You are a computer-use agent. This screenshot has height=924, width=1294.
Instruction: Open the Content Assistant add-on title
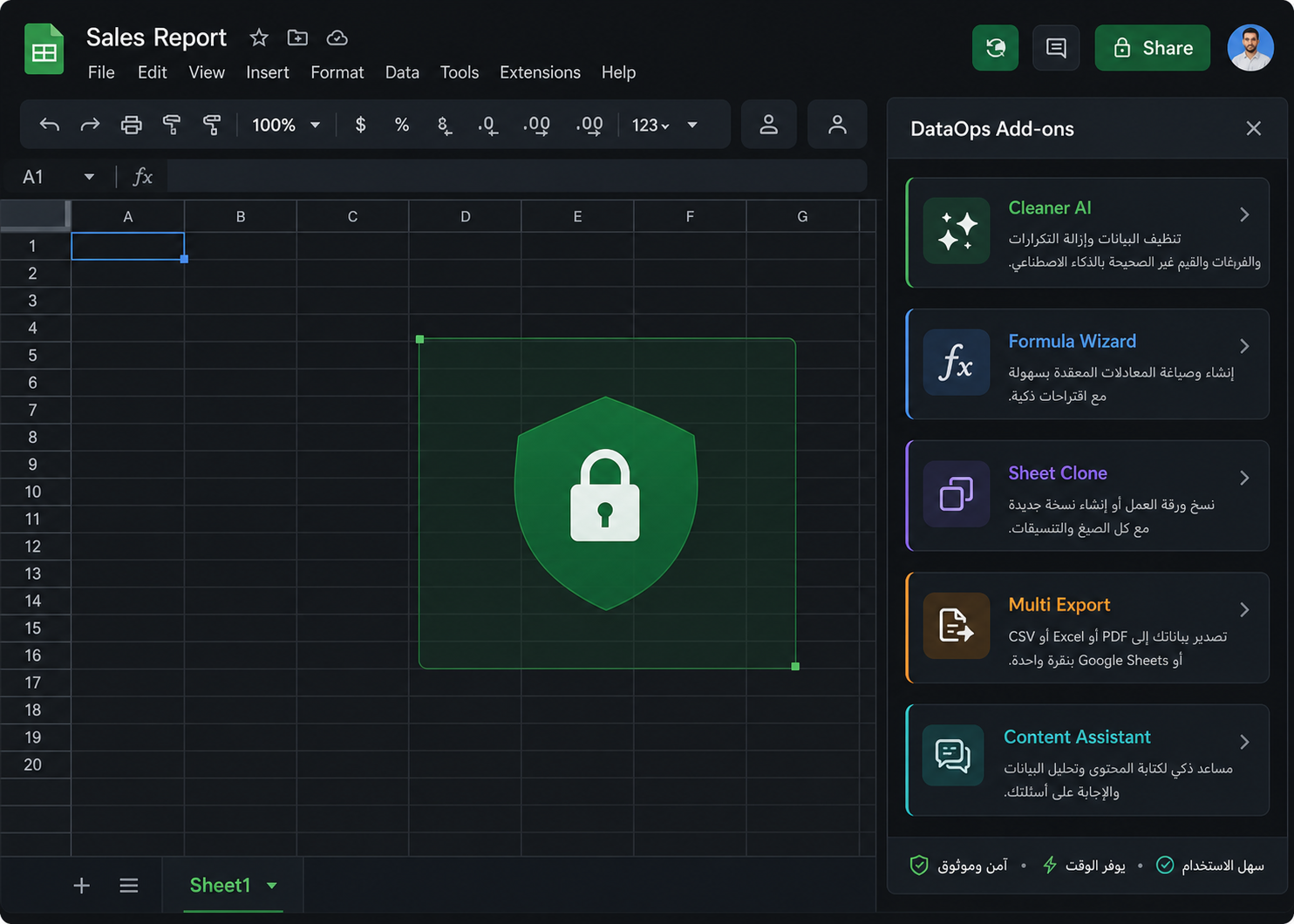(x=1077, y=737)
